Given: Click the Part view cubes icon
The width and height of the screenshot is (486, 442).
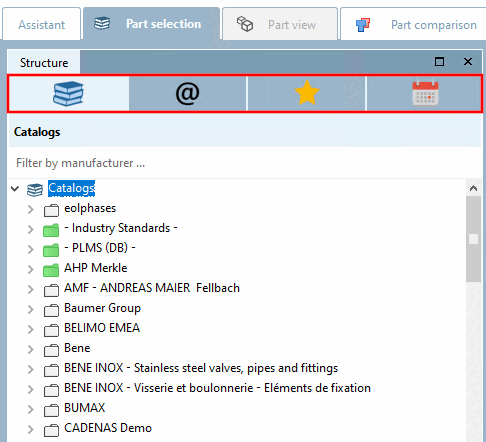Looking at the screenshot, I should point(245,24).
